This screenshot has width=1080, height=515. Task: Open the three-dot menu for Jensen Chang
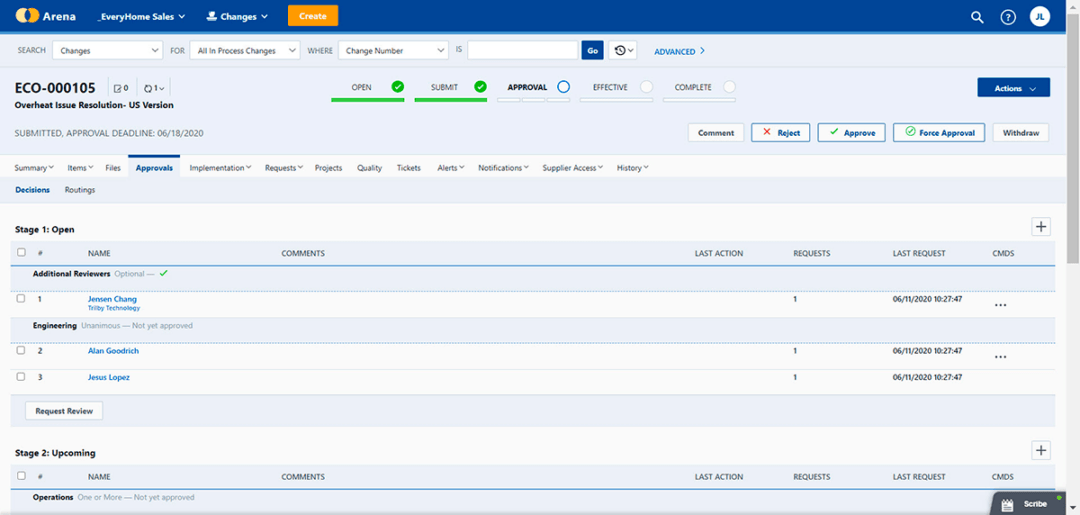(x=1000, y=305)
